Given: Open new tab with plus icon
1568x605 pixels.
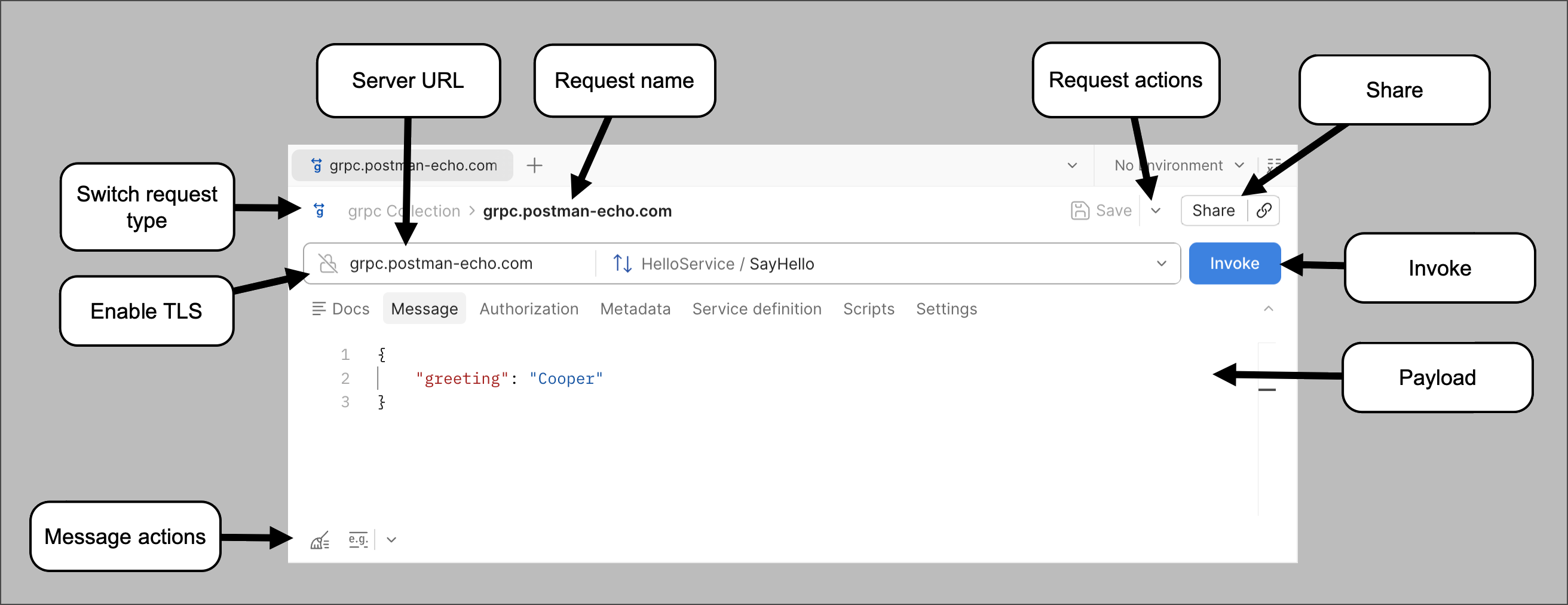Looking at the screenshot, I should click(534, 165).
